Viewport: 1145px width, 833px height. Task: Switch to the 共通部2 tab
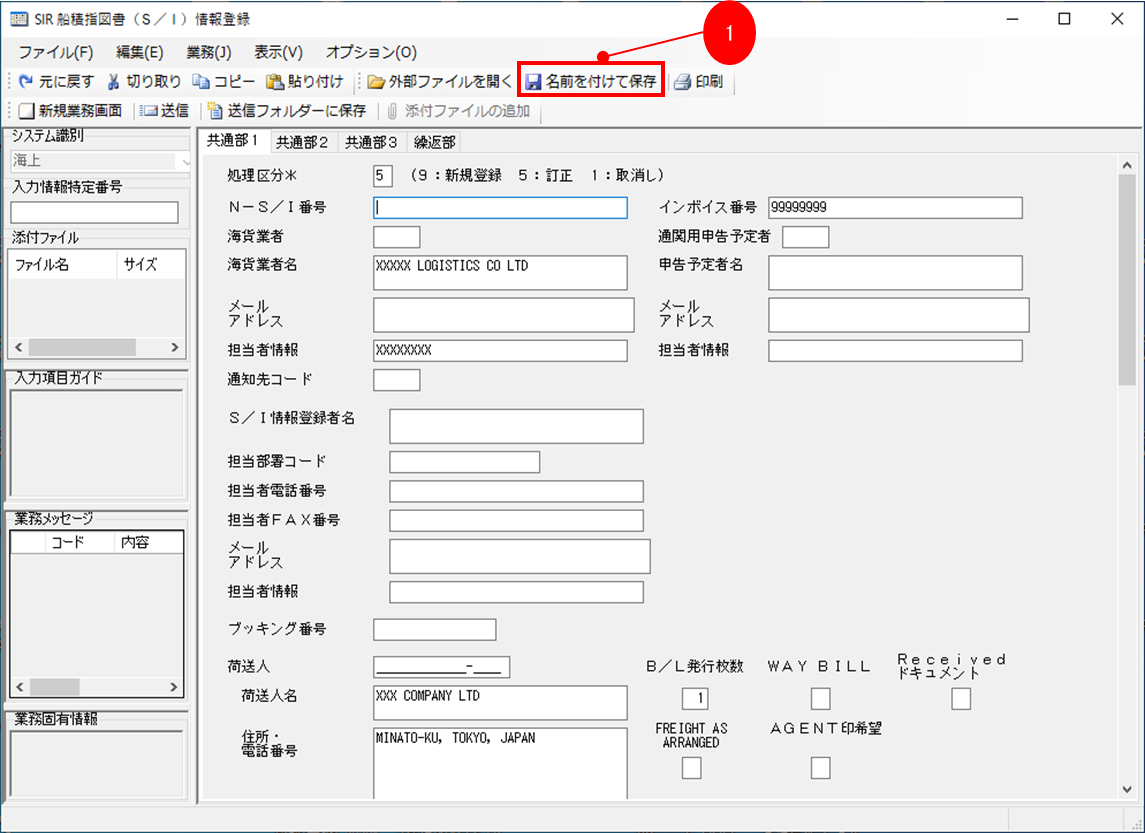click(x=302, y=142)
